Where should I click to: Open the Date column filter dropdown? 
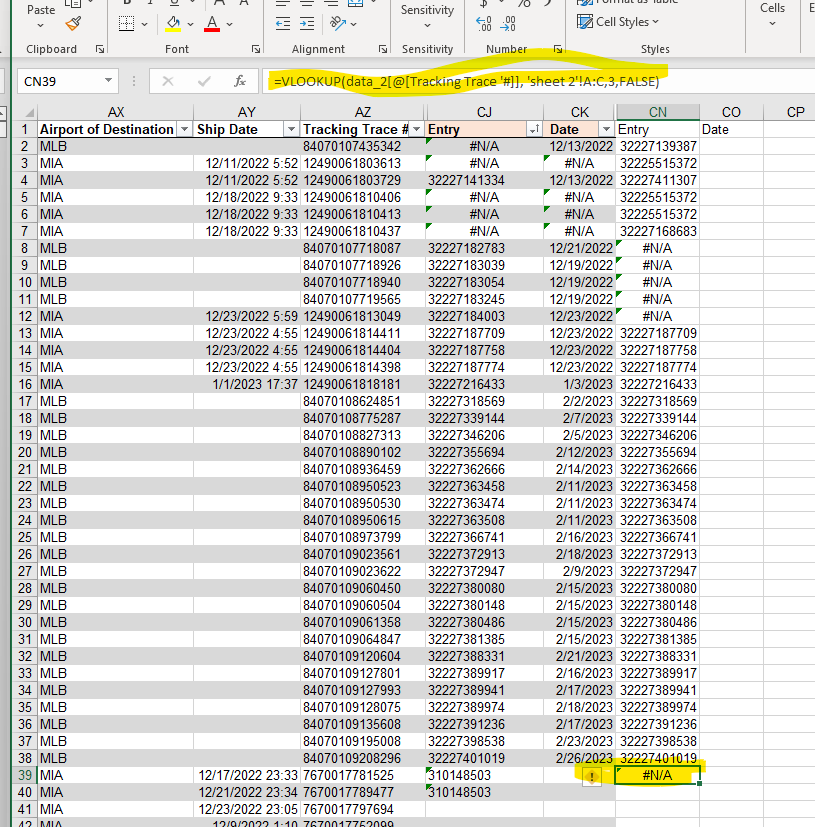[x=607, y=129]
